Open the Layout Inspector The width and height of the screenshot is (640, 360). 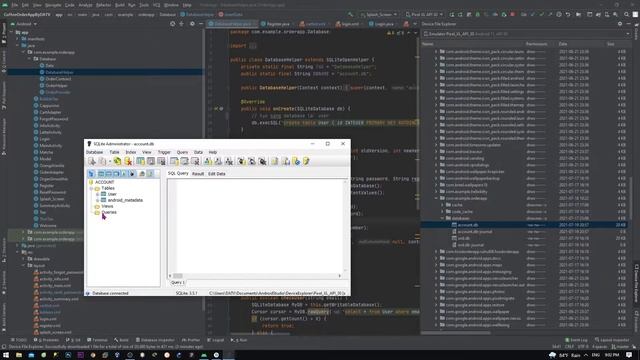pyautogui.click(x=612, y=340)
